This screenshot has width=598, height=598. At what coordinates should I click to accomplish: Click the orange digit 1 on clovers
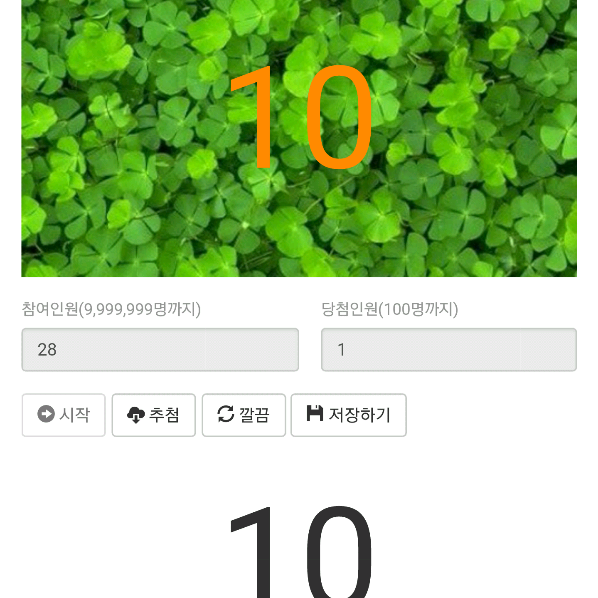(255, 116)
